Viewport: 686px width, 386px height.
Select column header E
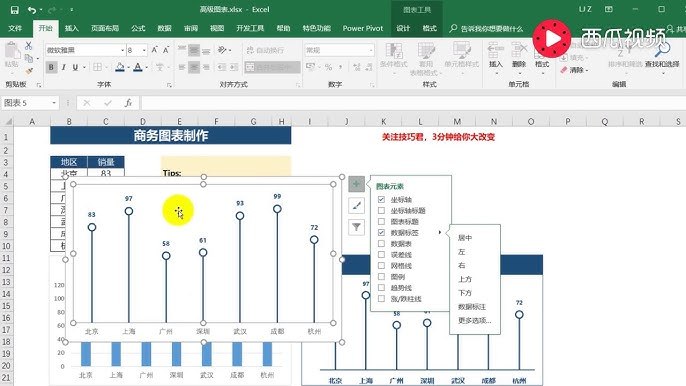pos(179,122)
